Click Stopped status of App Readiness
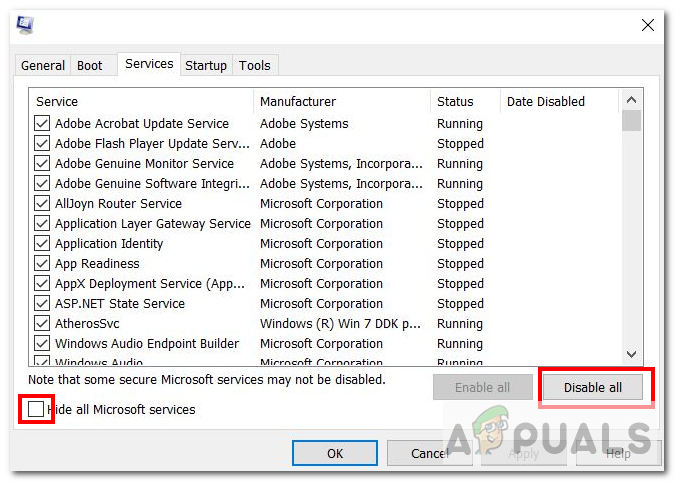Viewport: 675px width, 482px height. coord(460,263)
